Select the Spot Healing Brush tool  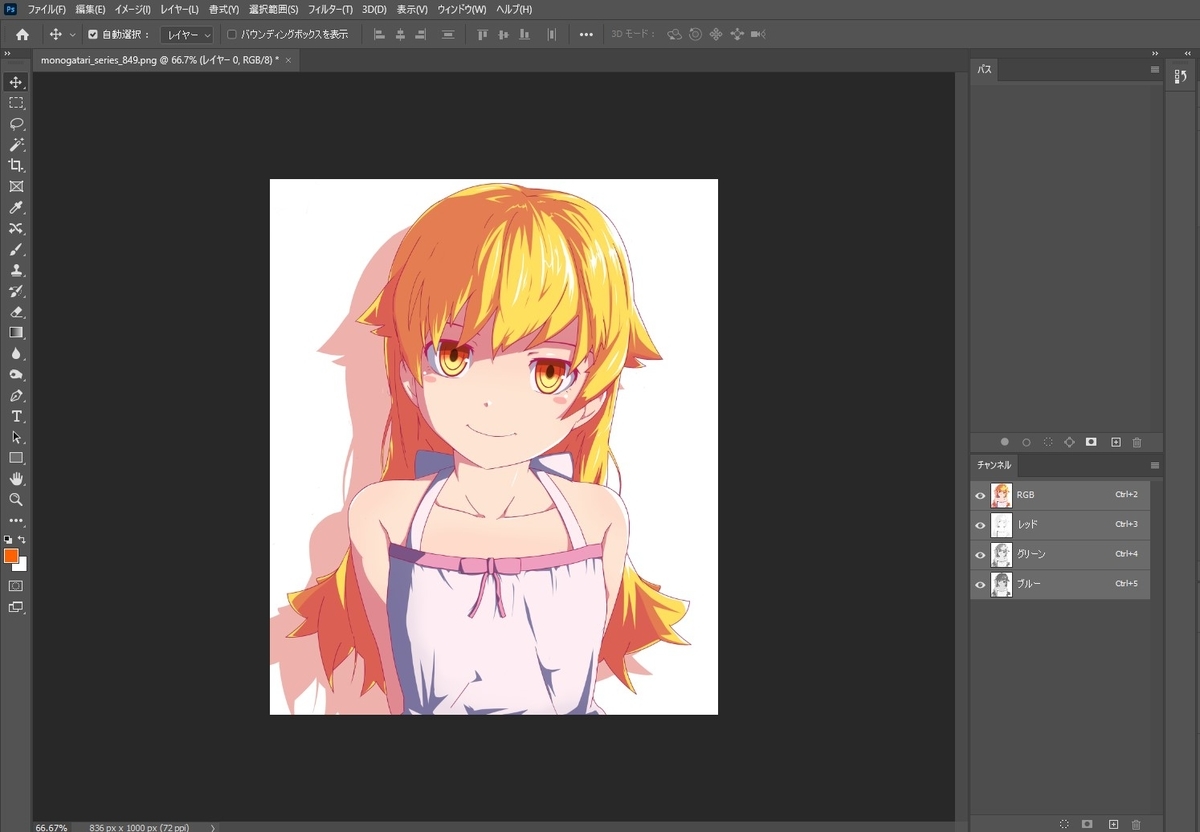click(x=16, y=229)
